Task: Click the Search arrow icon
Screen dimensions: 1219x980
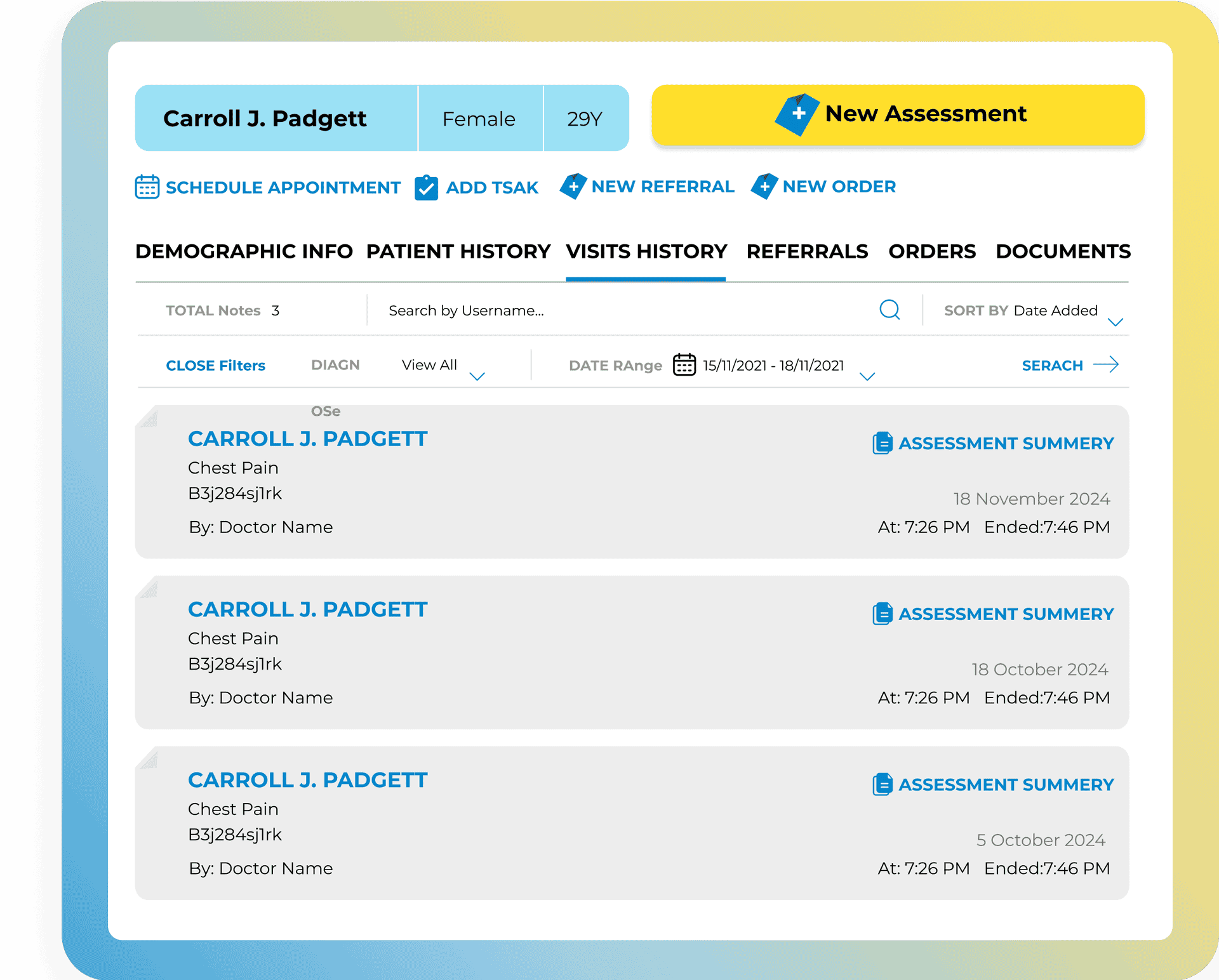Action: (1106, 365)
